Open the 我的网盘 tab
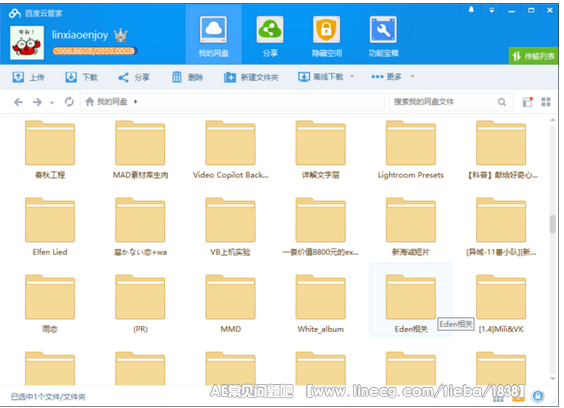 click(x=214, y=36)
